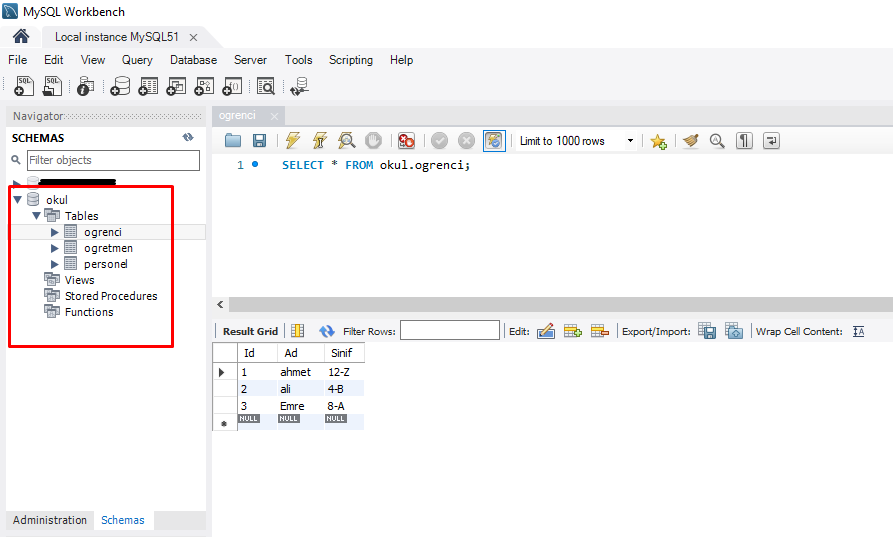Switch to the Administration tab
Image resolution: width=893 pixels, height=537 pixels.
(x=50, y=520)
